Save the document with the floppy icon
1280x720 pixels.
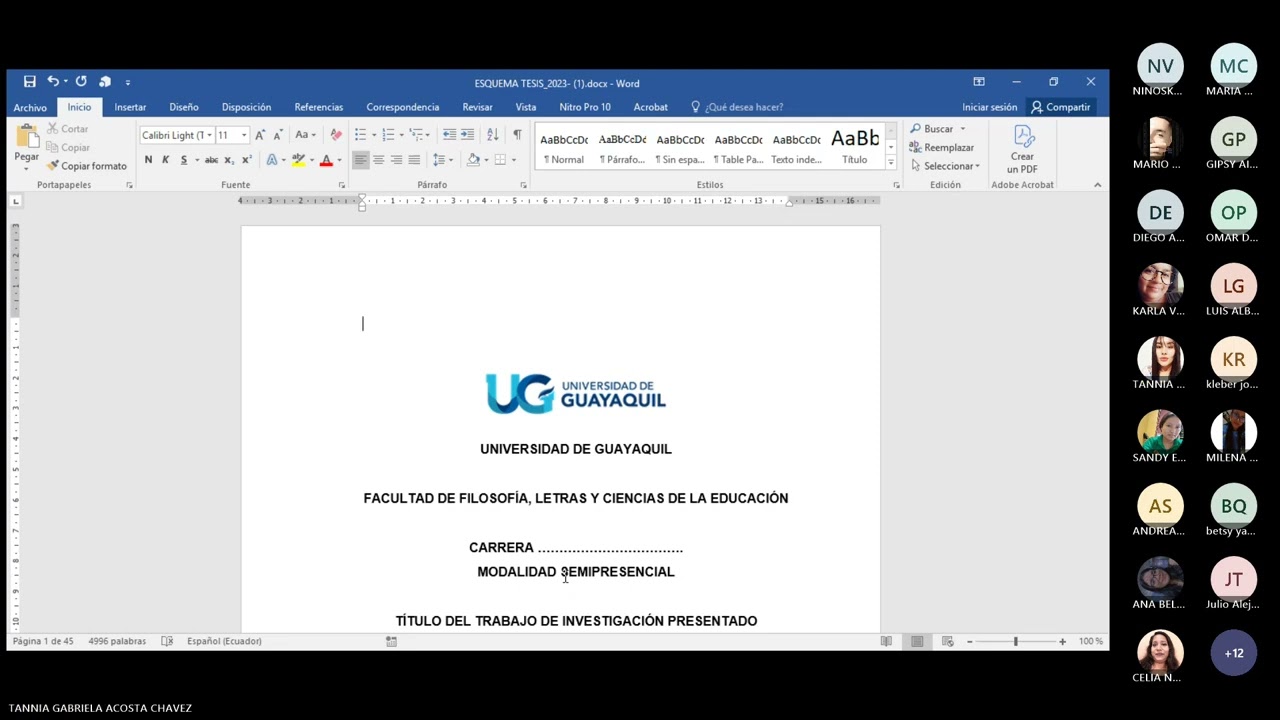30,82
